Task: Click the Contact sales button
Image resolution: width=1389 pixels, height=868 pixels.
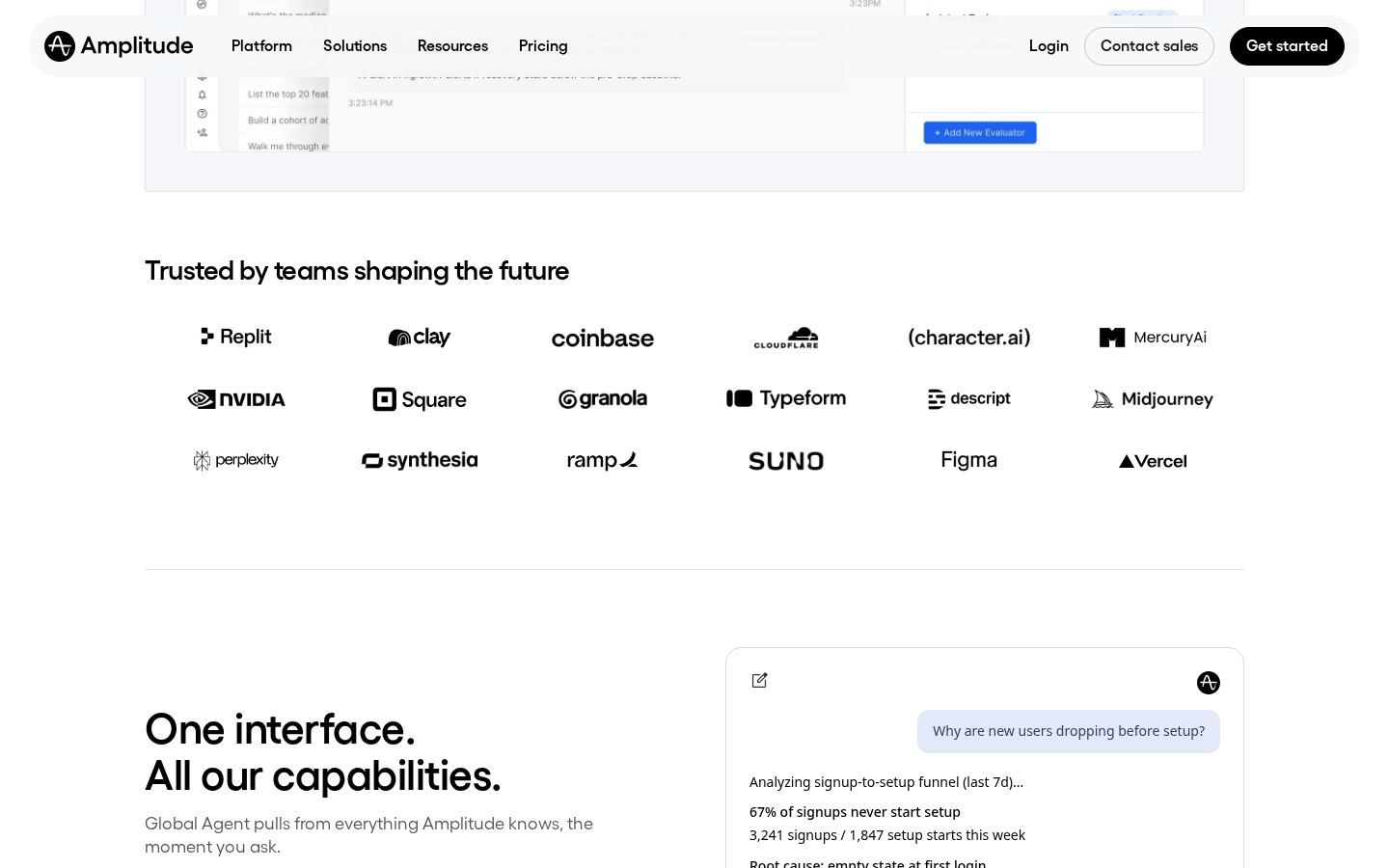Action: (1149, 46)
